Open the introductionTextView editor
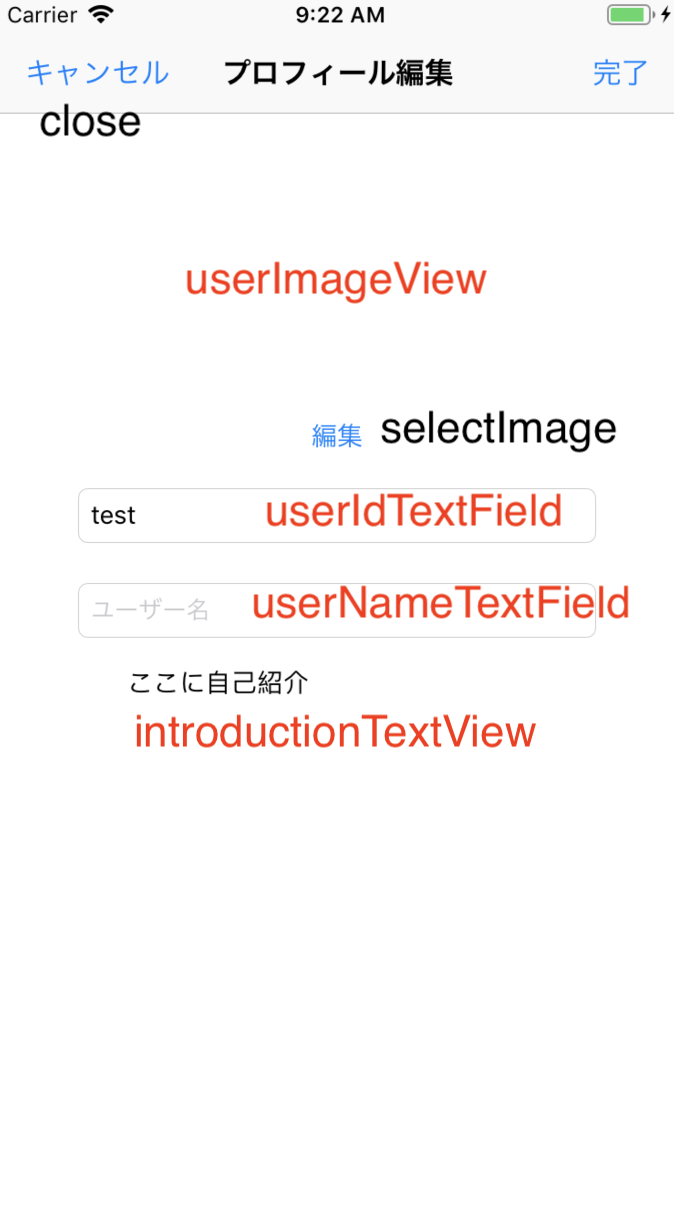This screenshot has width=674, height=1206. [x=334, y=731]
